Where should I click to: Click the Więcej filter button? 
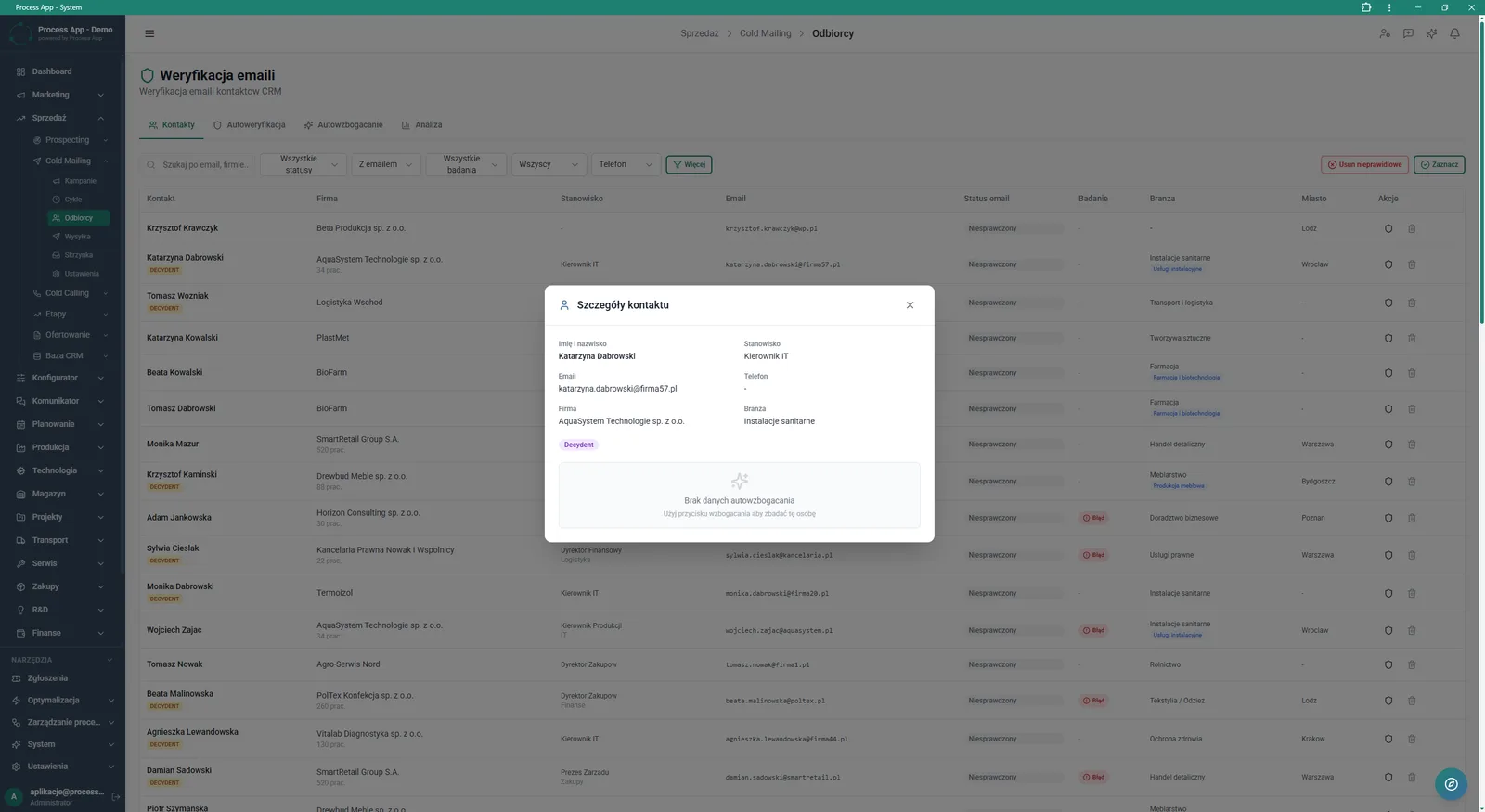tap(690, 164)
